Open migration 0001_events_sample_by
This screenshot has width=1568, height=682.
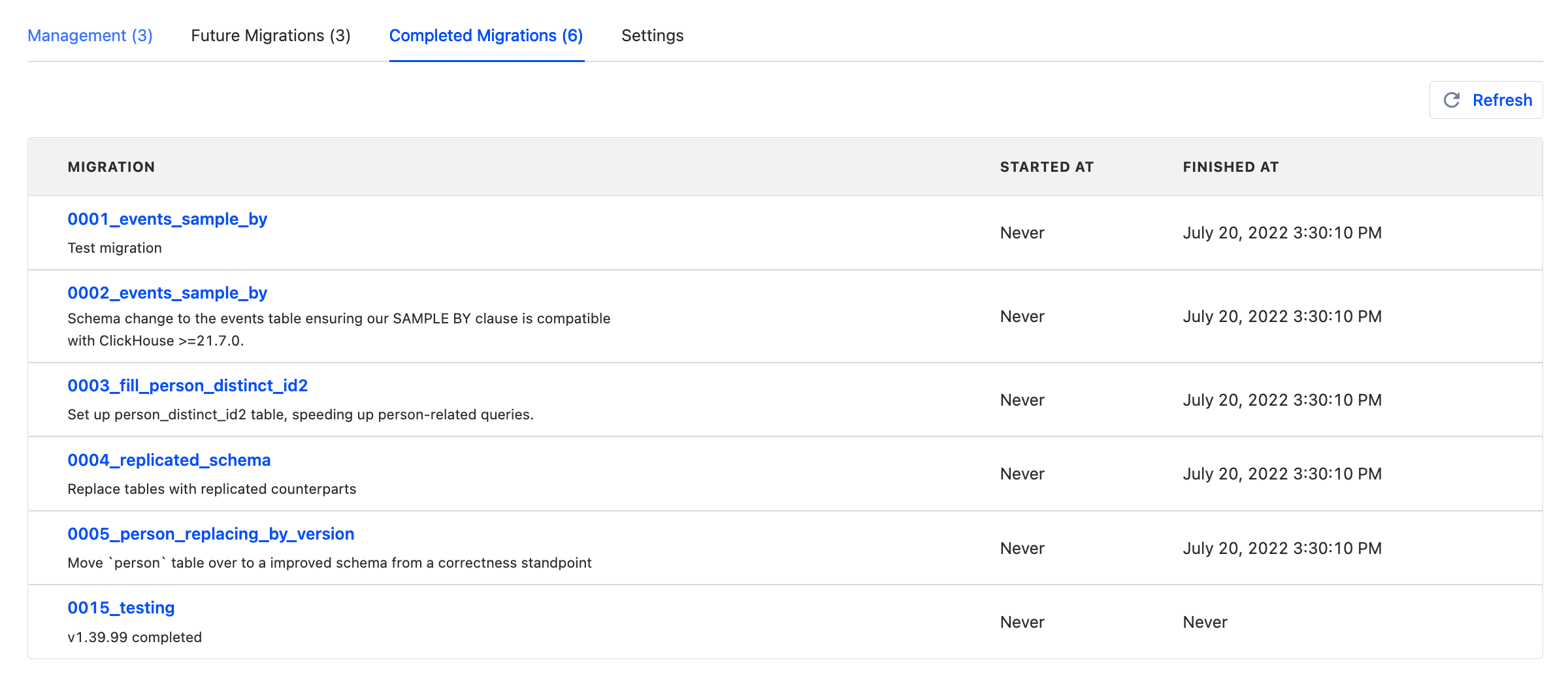tap(167, 219)
